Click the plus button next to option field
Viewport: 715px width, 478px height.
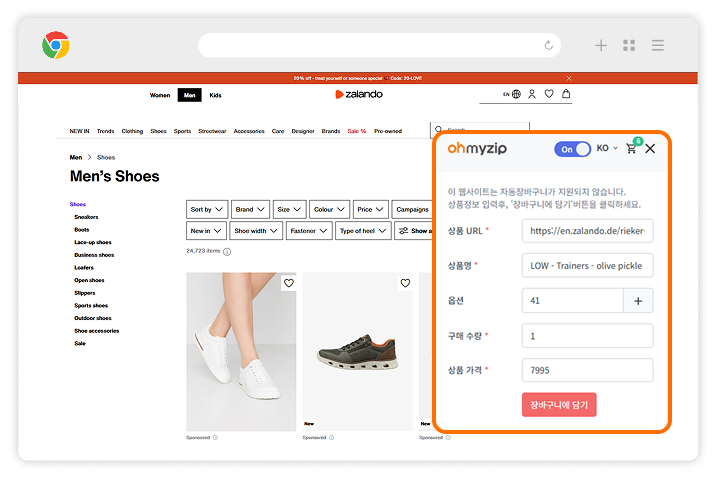637,300
